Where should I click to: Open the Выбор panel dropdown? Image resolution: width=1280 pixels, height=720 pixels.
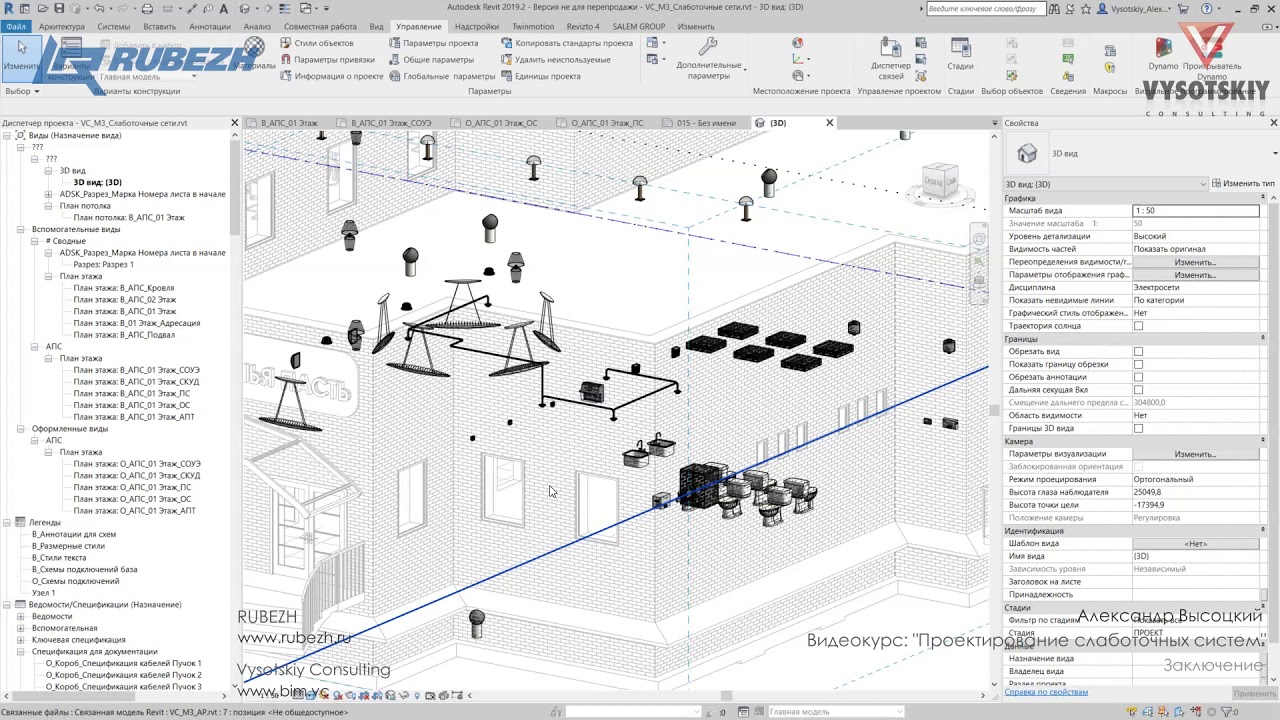click(x=22, y=91)
